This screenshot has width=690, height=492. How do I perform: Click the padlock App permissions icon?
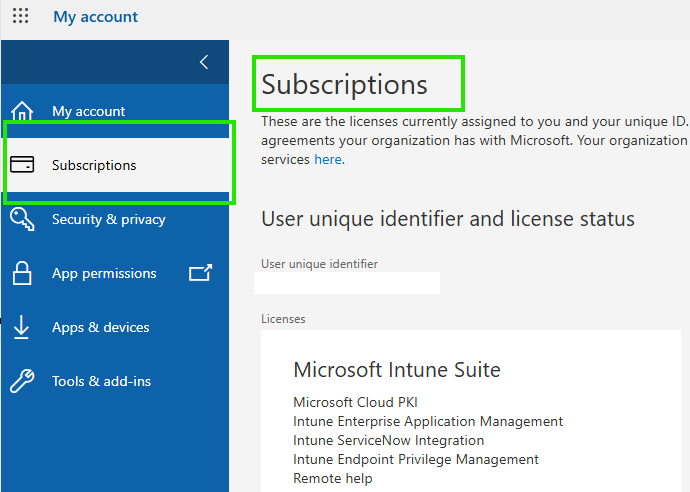[22, 273]
